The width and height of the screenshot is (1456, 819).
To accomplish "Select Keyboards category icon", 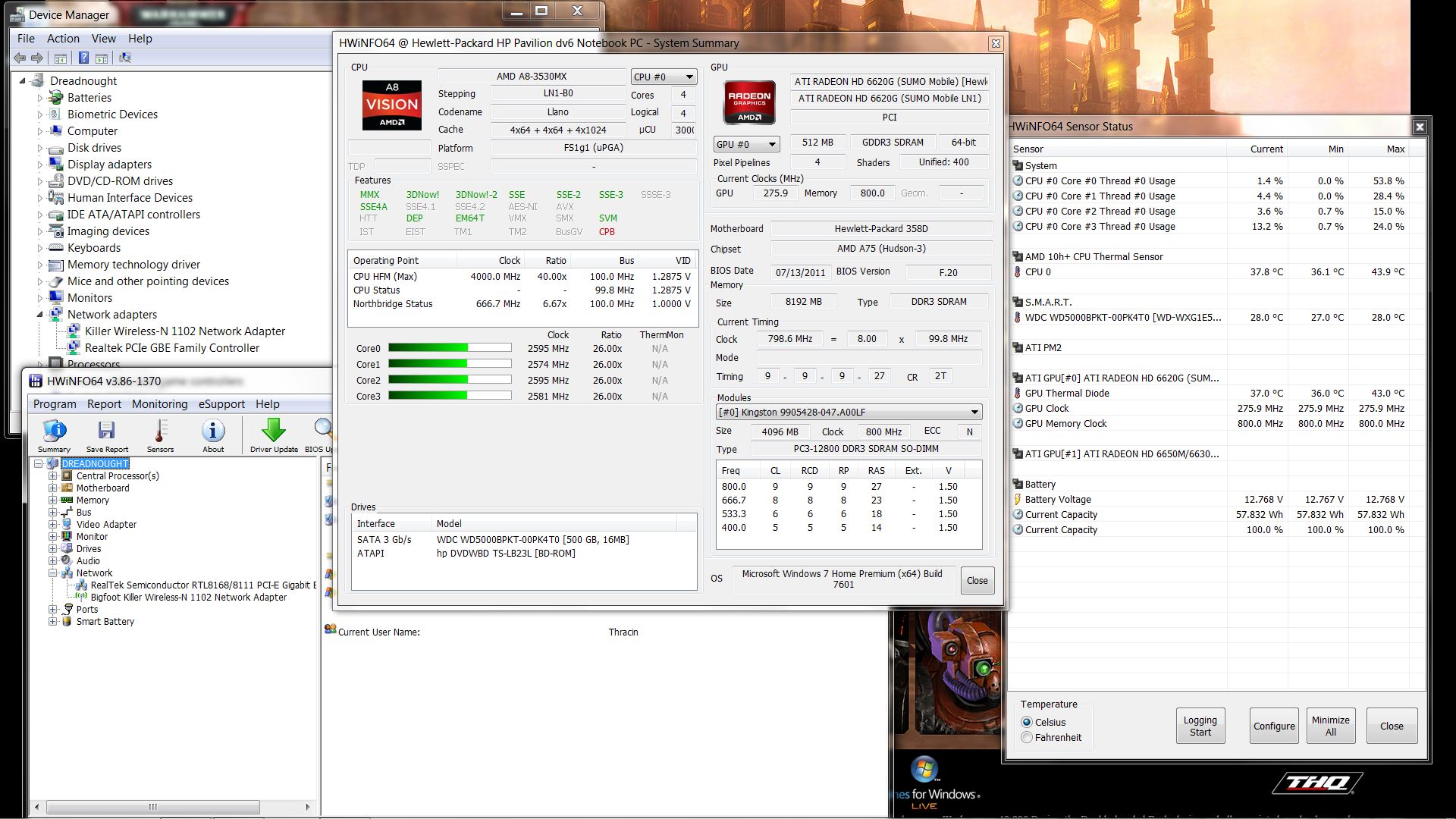I will [55, 248].
